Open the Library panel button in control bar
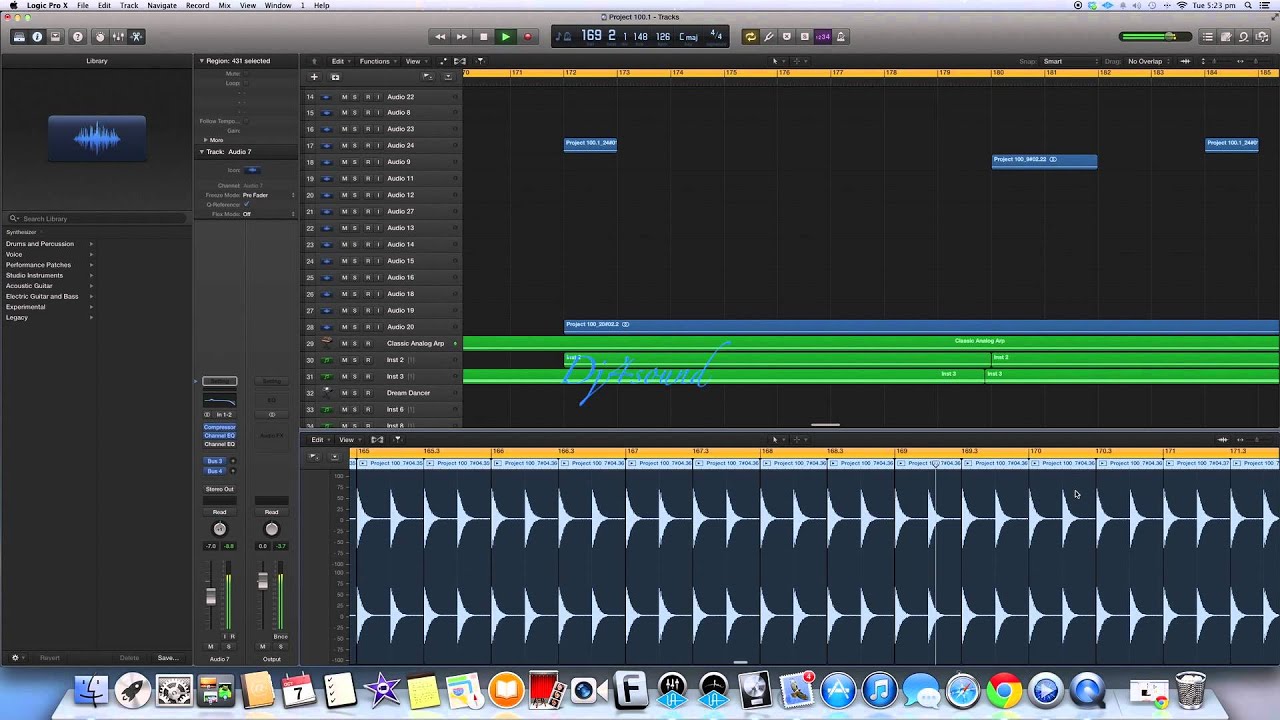The image size is (1280, 720). point(19,37)
